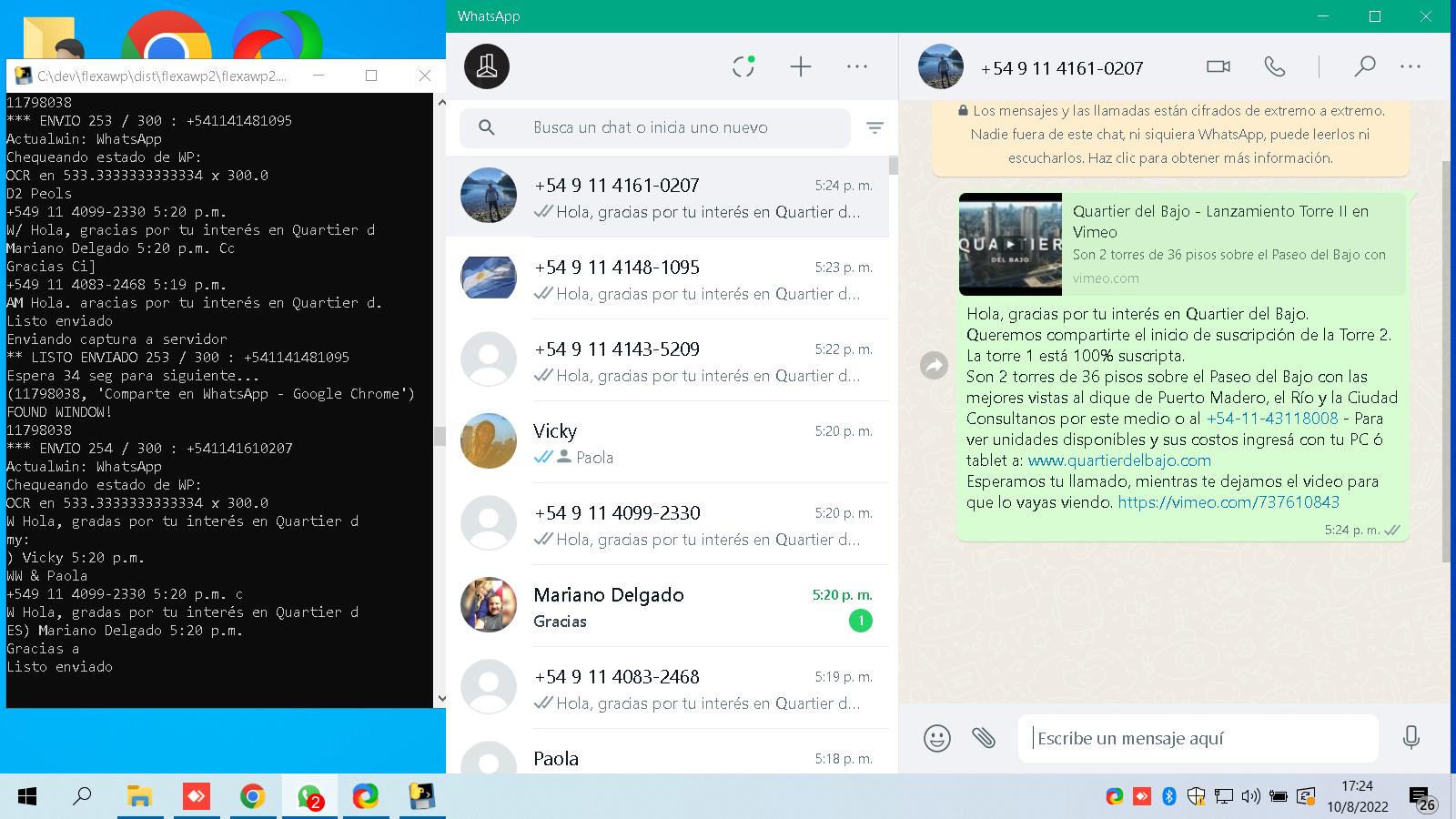
Task: Open Chrome shortcut on the desktop
Action: pyautogui.click(x=167, y=36)
